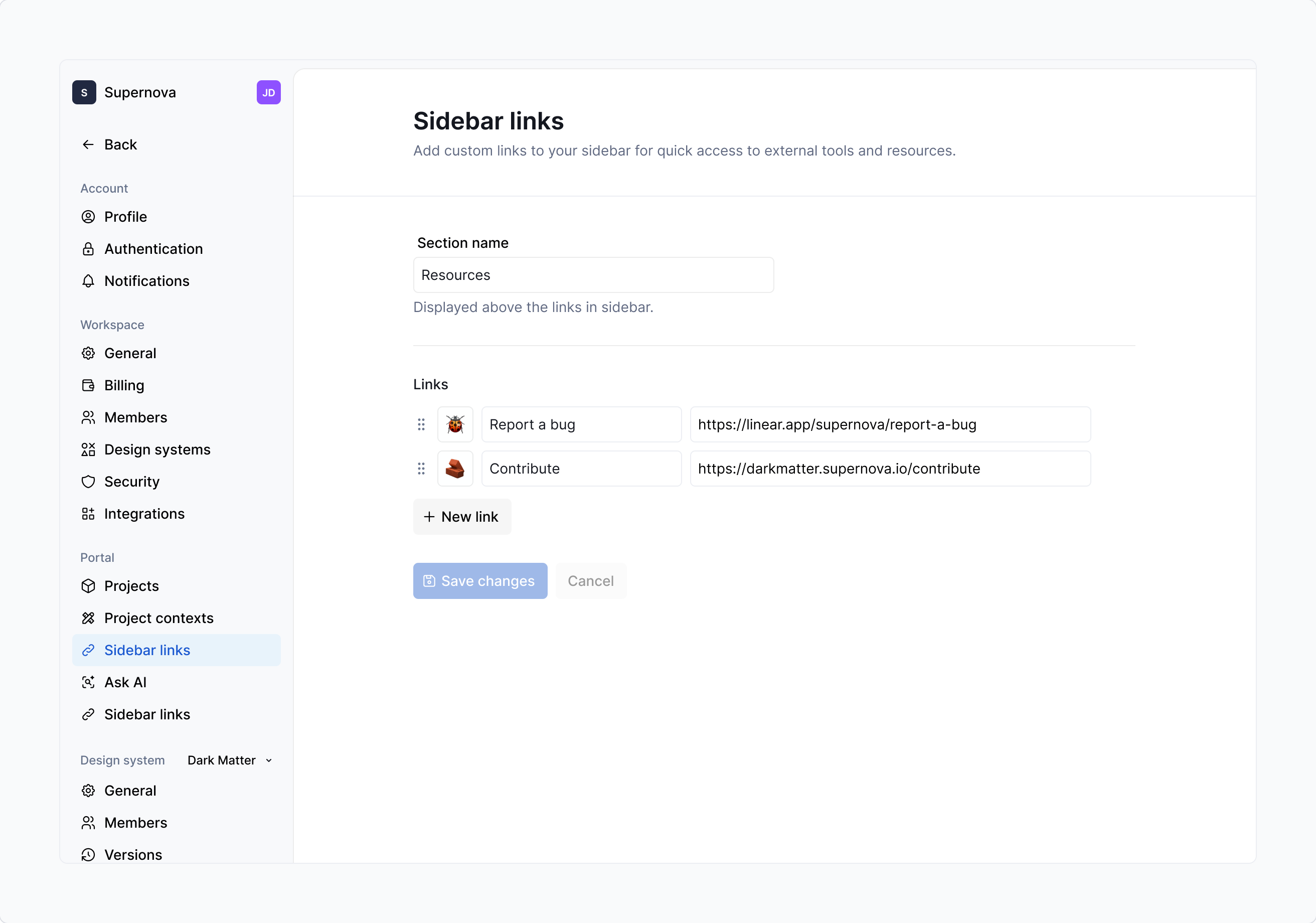Click the Save changes button

click(x=480, y=581)
